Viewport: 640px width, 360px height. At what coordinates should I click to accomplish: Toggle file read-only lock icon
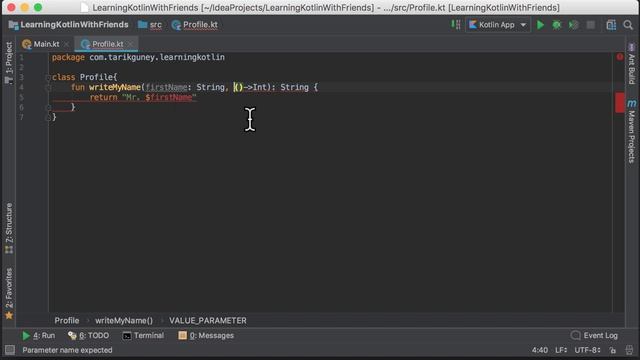(613, 350)
